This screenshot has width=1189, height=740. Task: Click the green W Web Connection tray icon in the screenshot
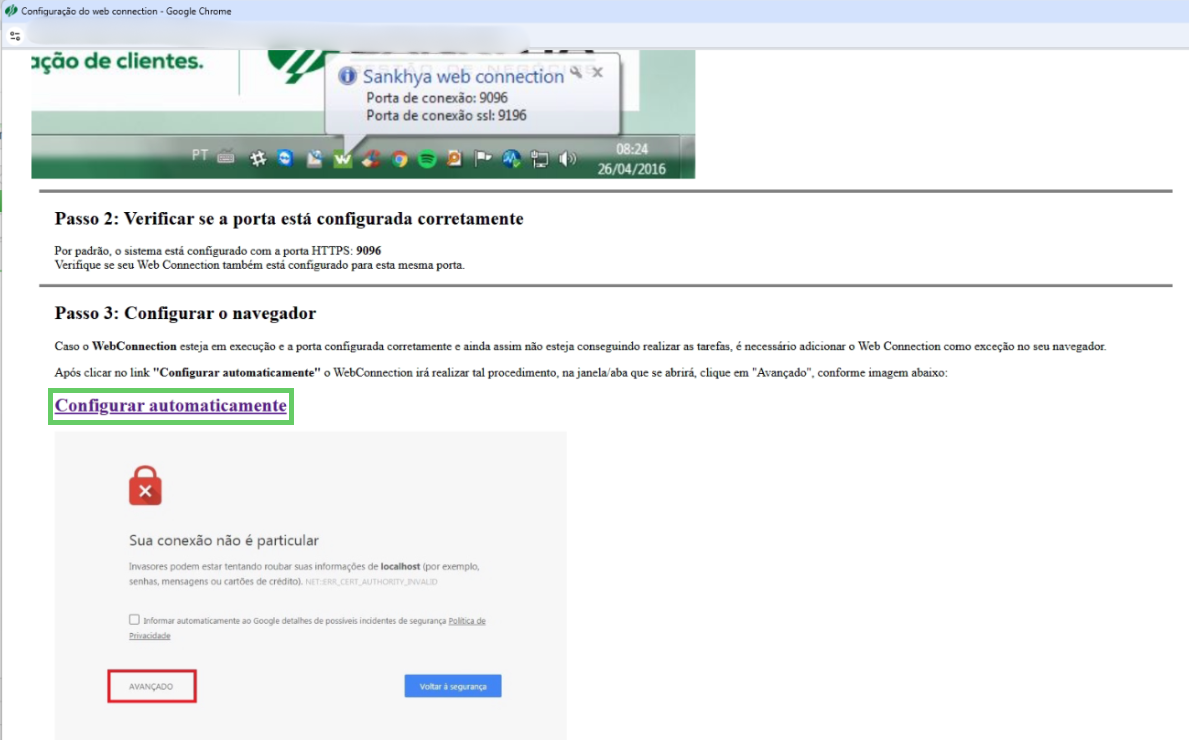[343, 158]
